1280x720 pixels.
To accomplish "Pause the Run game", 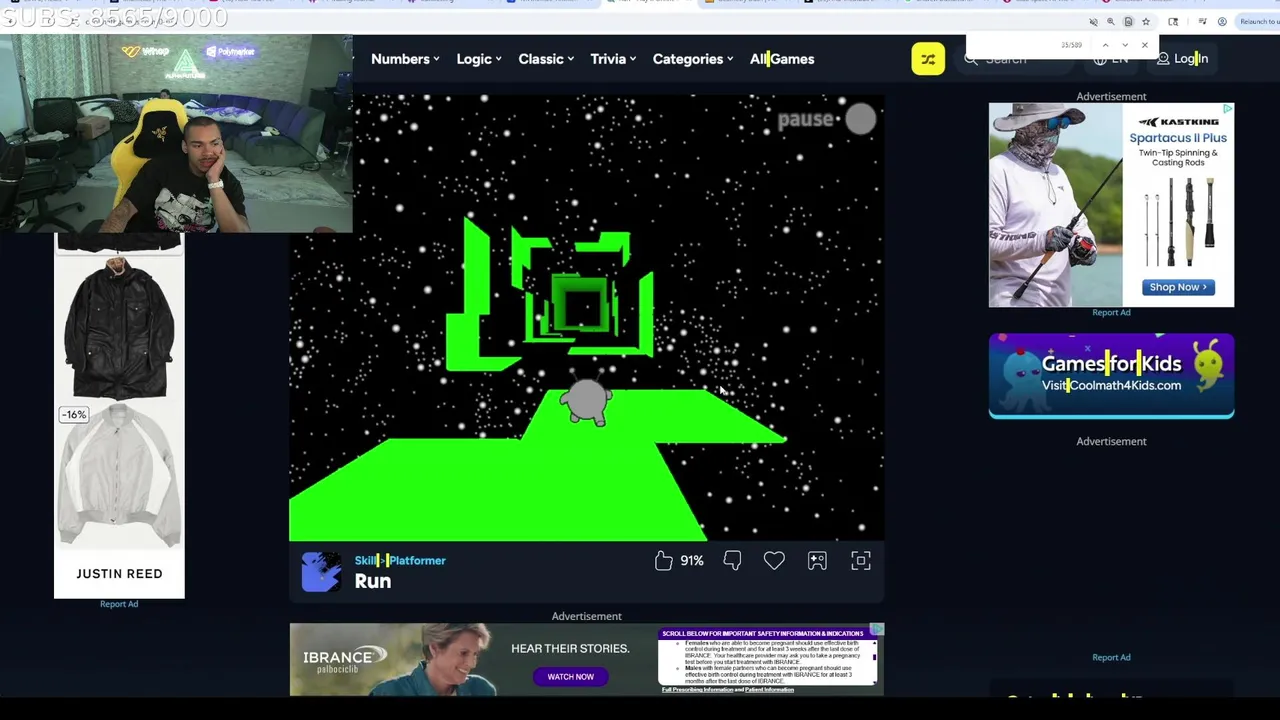I will click(828, 119).
